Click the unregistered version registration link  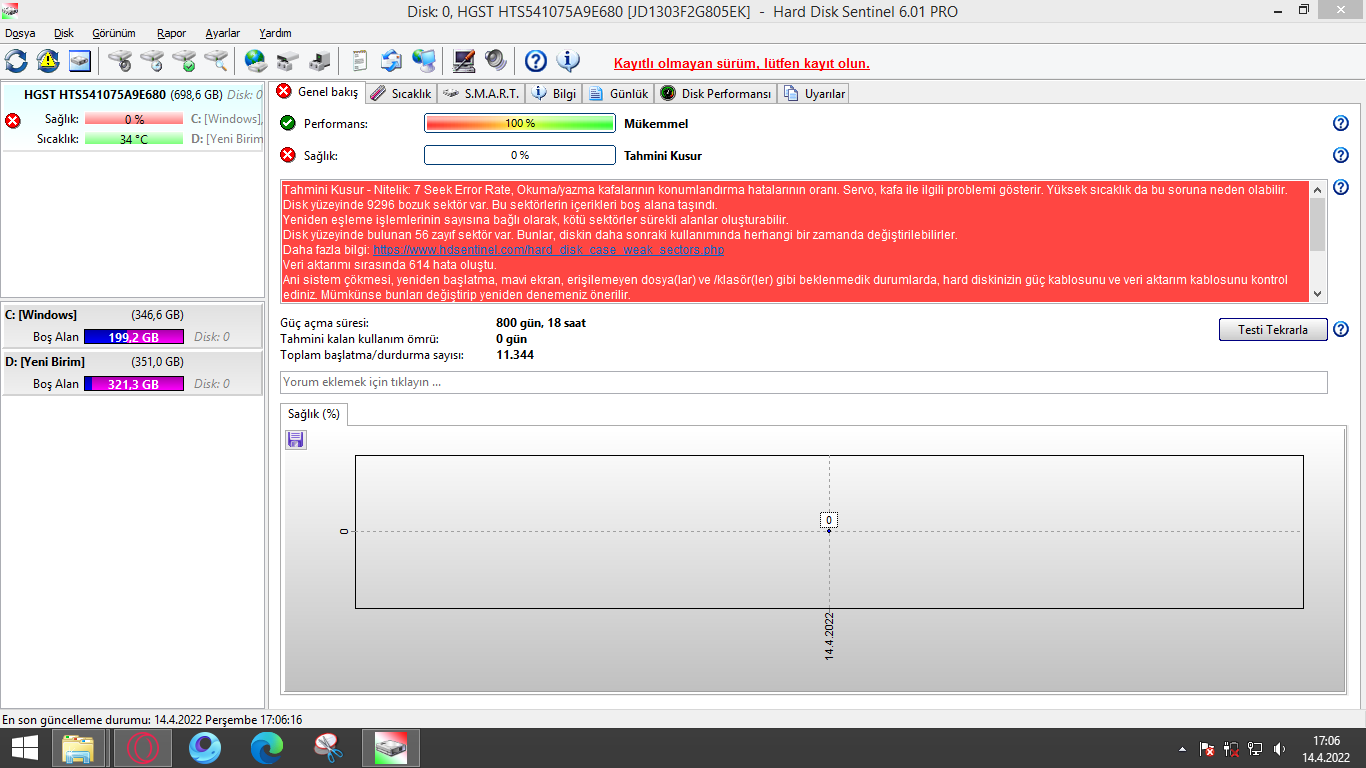[742, 63]
